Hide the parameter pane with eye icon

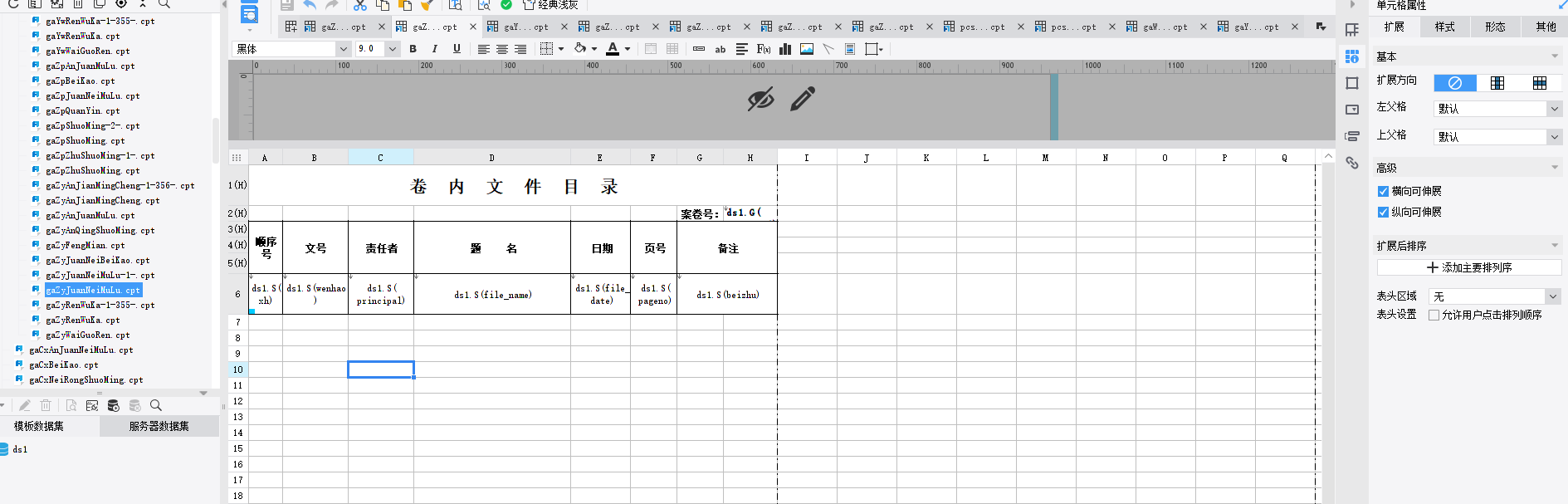(760, 99)
